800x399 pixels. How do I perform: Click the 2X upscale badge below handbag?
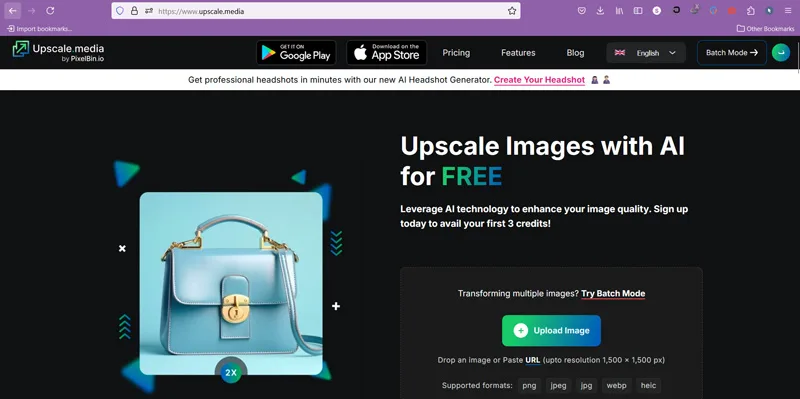point(231,373)
